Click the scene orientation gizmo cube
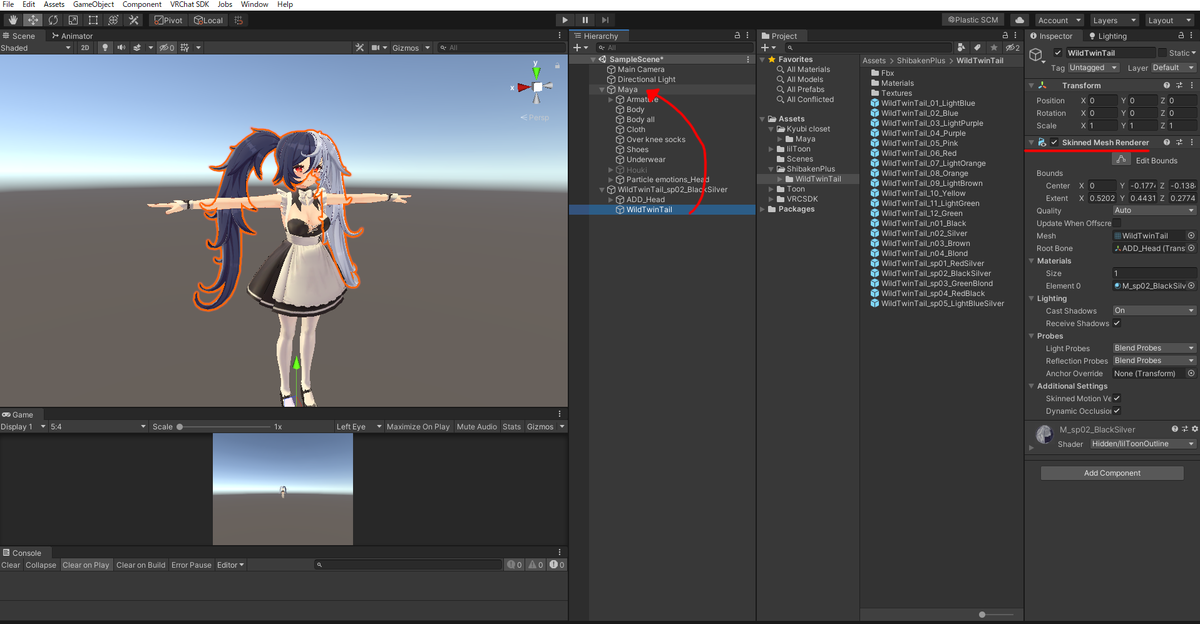 click(537, 88)
